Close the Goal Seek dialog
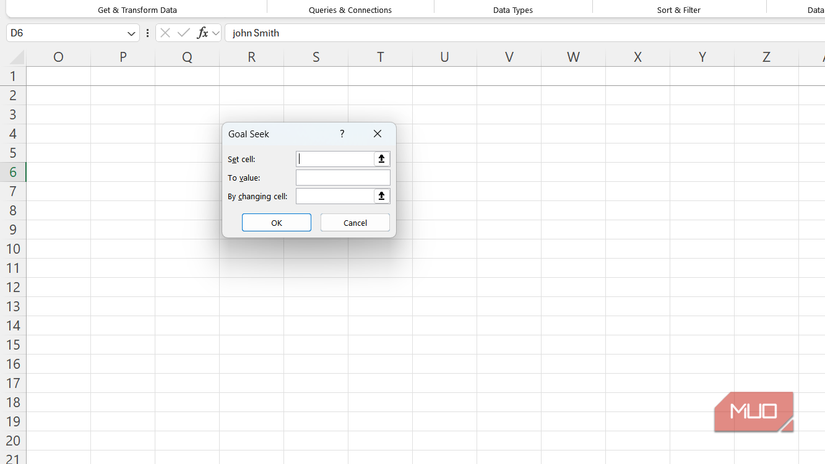 click(x=377, y=134)
